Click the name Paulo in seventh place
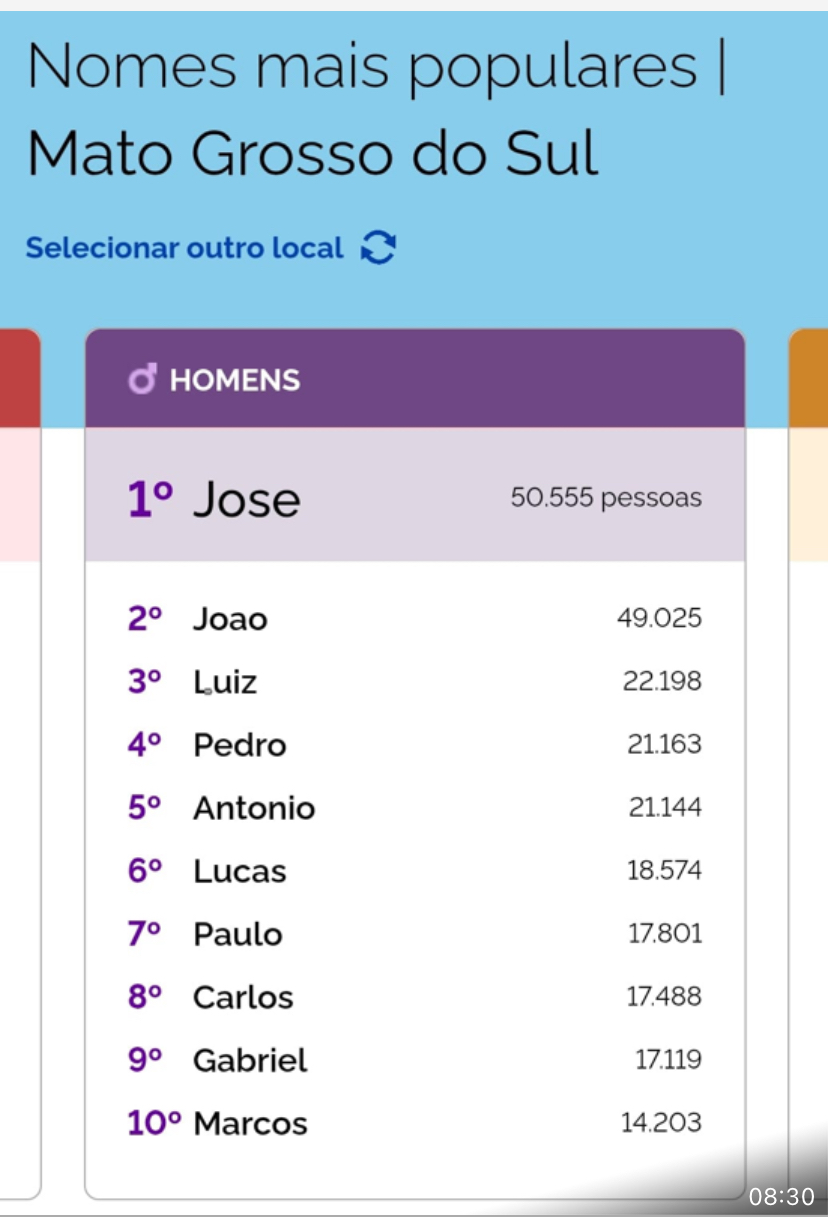Image resolution: width=828 pixels, height=1217 pixels. click(238, 934)
